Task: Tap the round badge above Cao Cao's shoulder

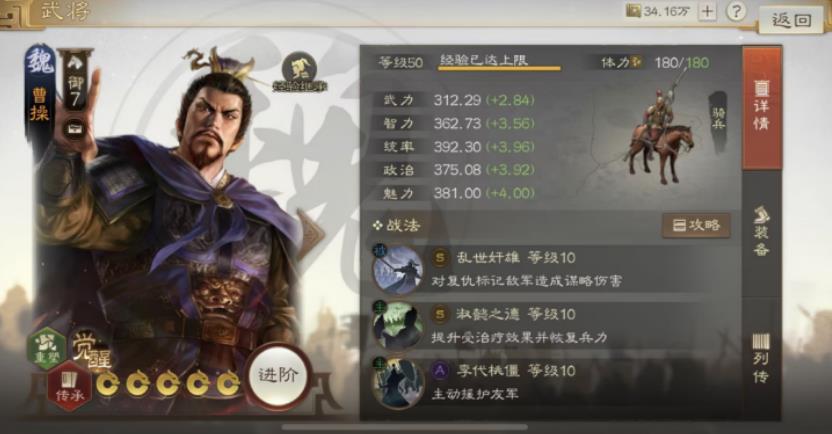Action: pos(299,73)
